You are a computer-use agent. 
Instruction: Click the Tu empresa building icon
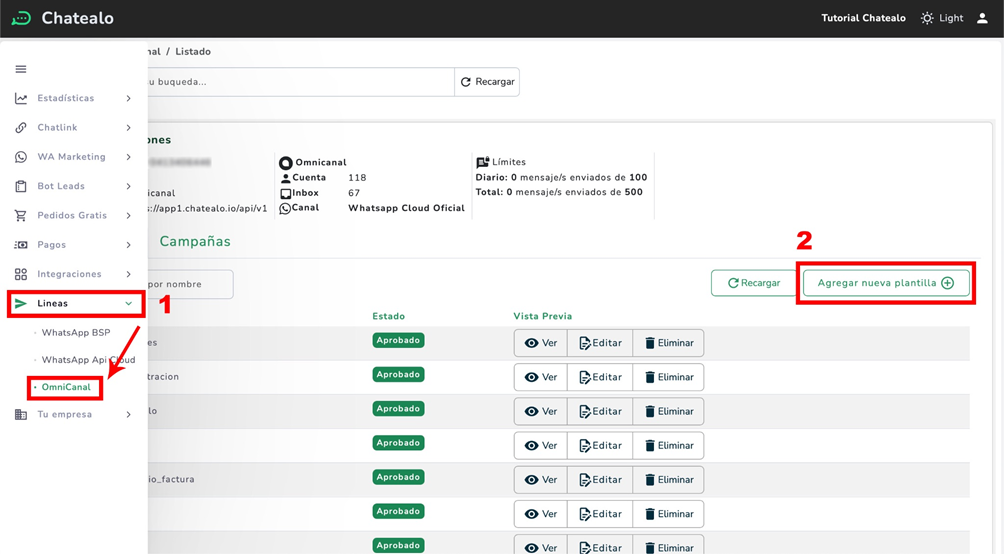click(21, 414)
